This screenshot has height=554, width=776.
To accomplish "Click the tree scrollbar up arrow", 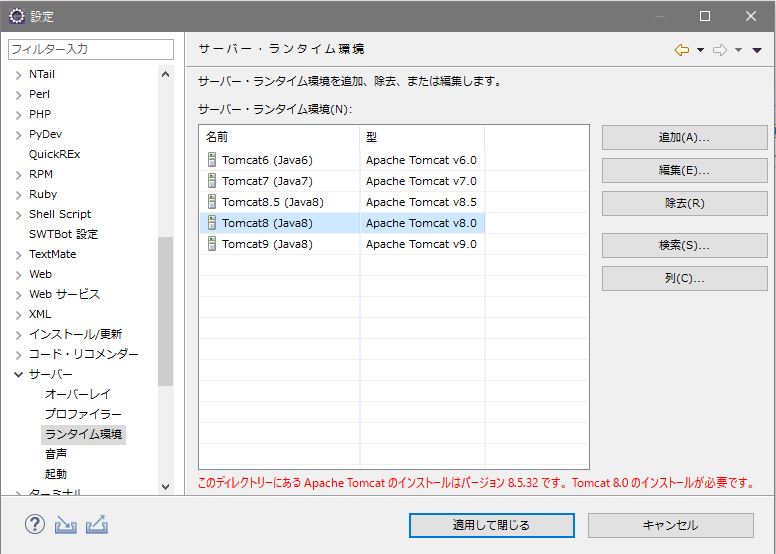I will pyautogui.click(x=165, y=74).
